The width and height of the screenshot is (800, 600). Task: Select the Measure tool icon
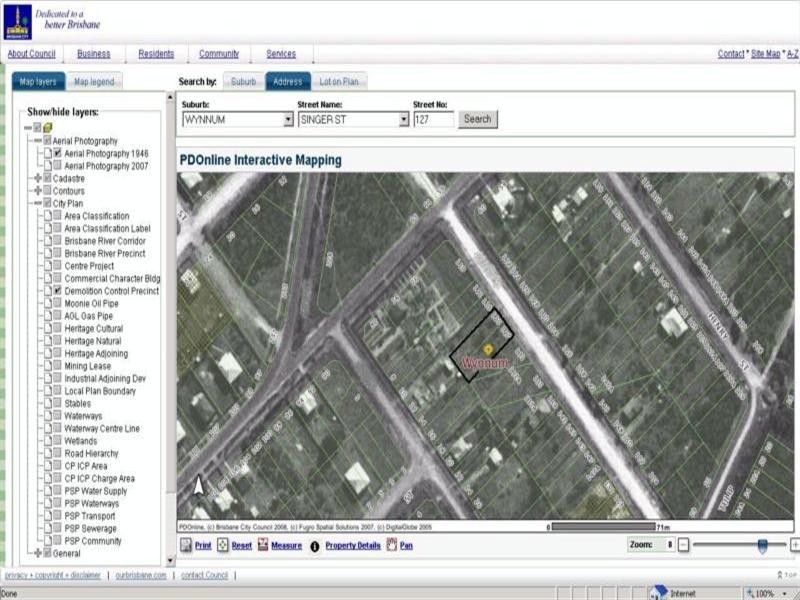point(263,546)
